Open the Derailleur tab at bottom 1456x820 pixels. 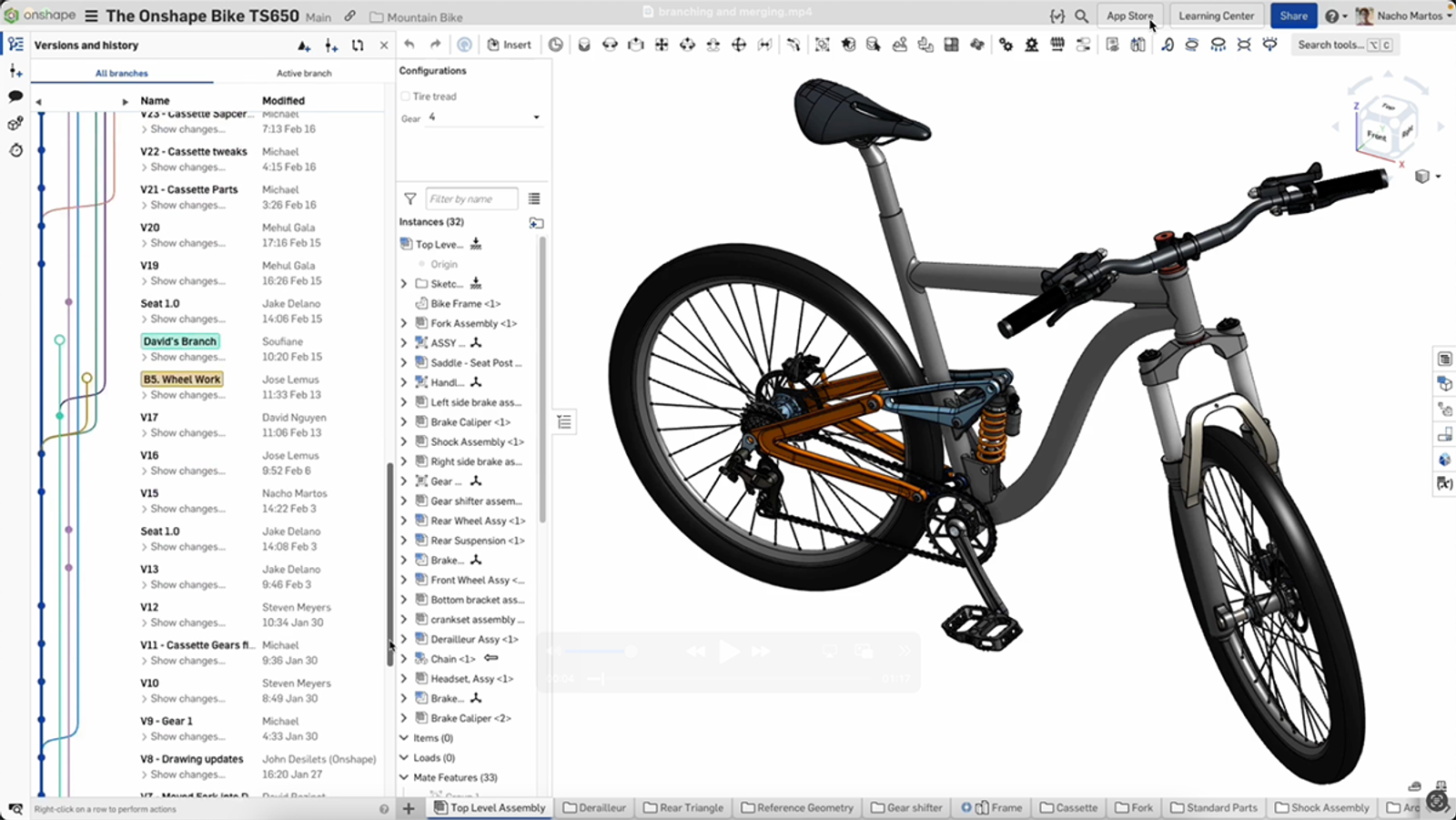pyautogui.click(x=595, y=807)
